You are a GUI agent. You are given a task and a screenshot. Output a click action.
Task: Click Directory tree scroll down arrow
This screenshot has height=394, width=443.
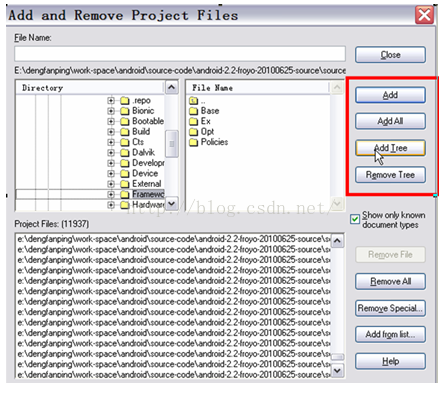(x=172, y=203)
